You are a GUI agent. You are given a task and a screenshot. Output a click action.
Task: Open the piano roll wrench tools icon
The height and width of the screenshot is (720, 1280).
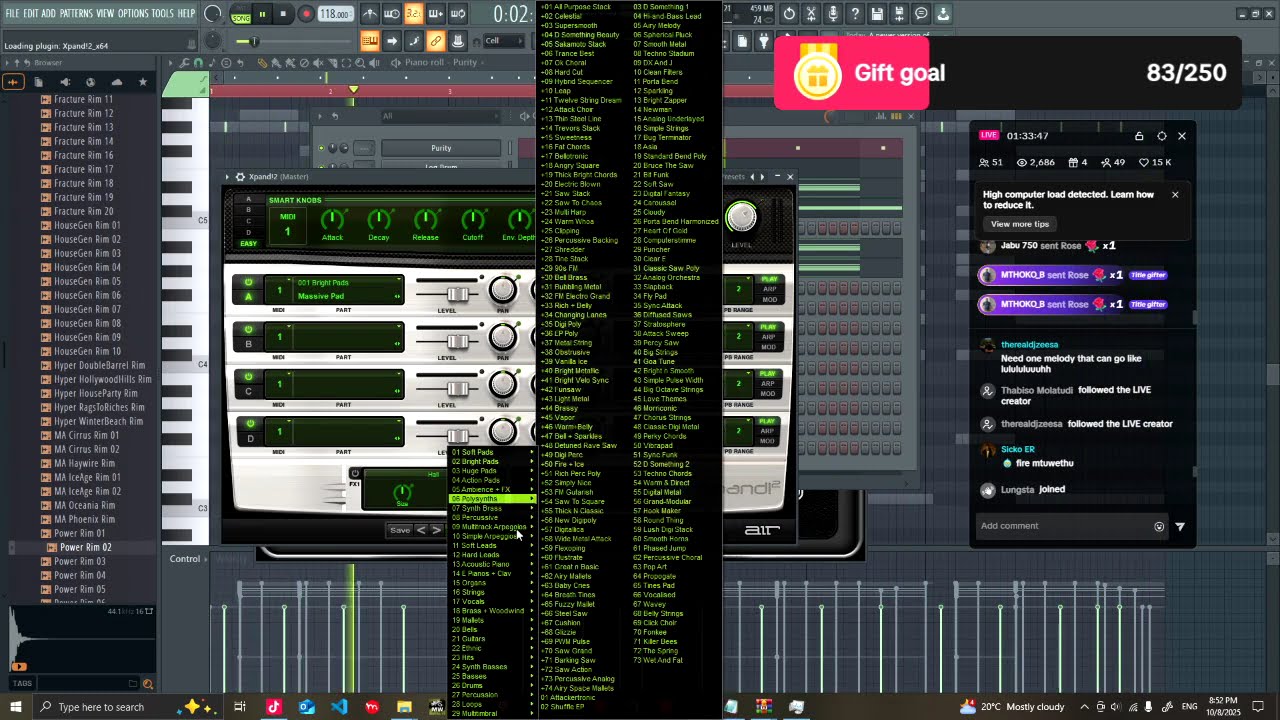pyautogui.click(x=186, y=63)
